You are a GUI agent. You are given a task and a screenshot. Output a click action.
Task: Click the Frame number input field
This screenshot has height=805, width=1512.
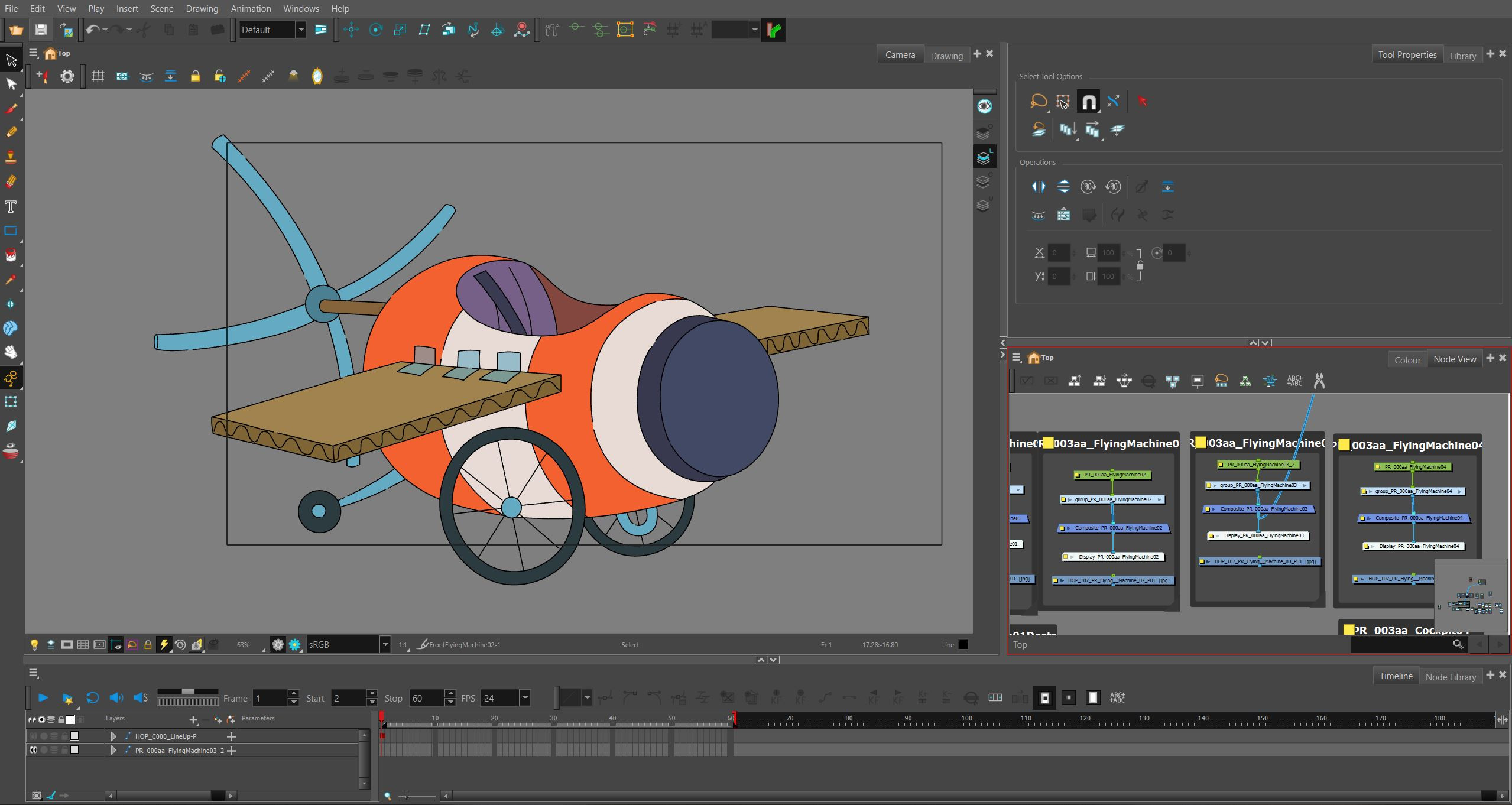coord(271,698)
